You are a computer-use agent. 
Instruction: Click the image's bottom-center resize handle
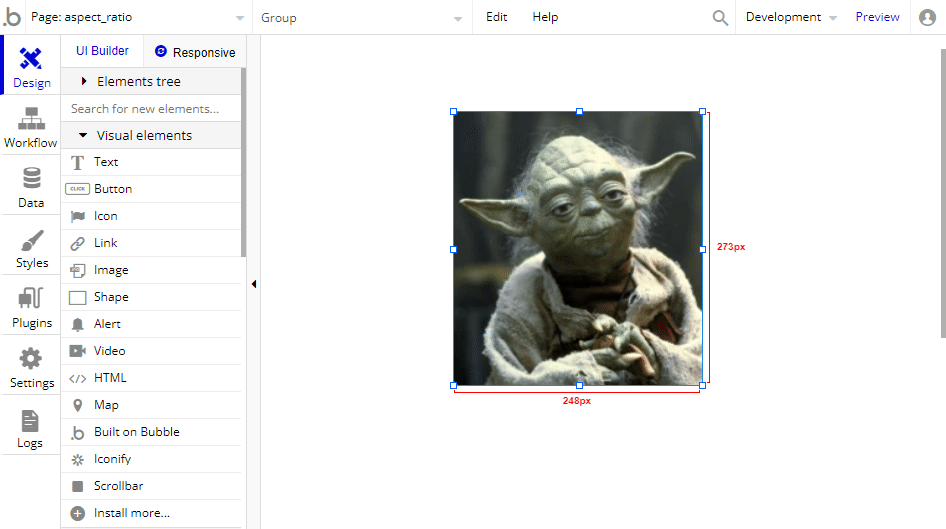(579, 385)
